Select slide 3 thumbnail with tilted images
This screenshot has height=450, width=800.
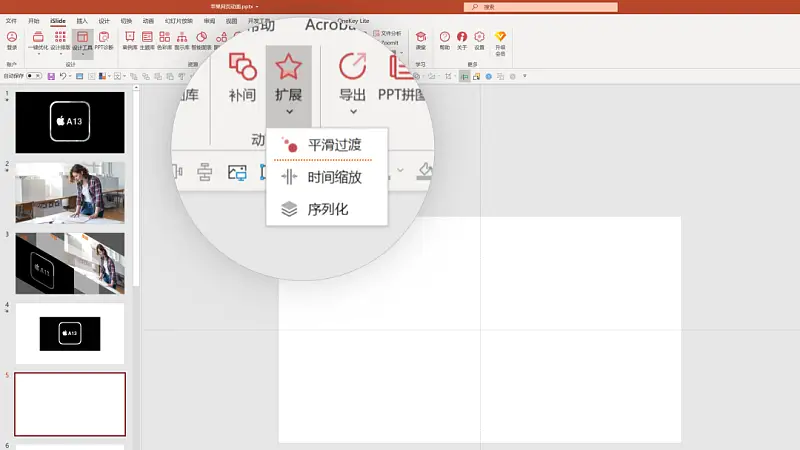click(x=70, y=263)
